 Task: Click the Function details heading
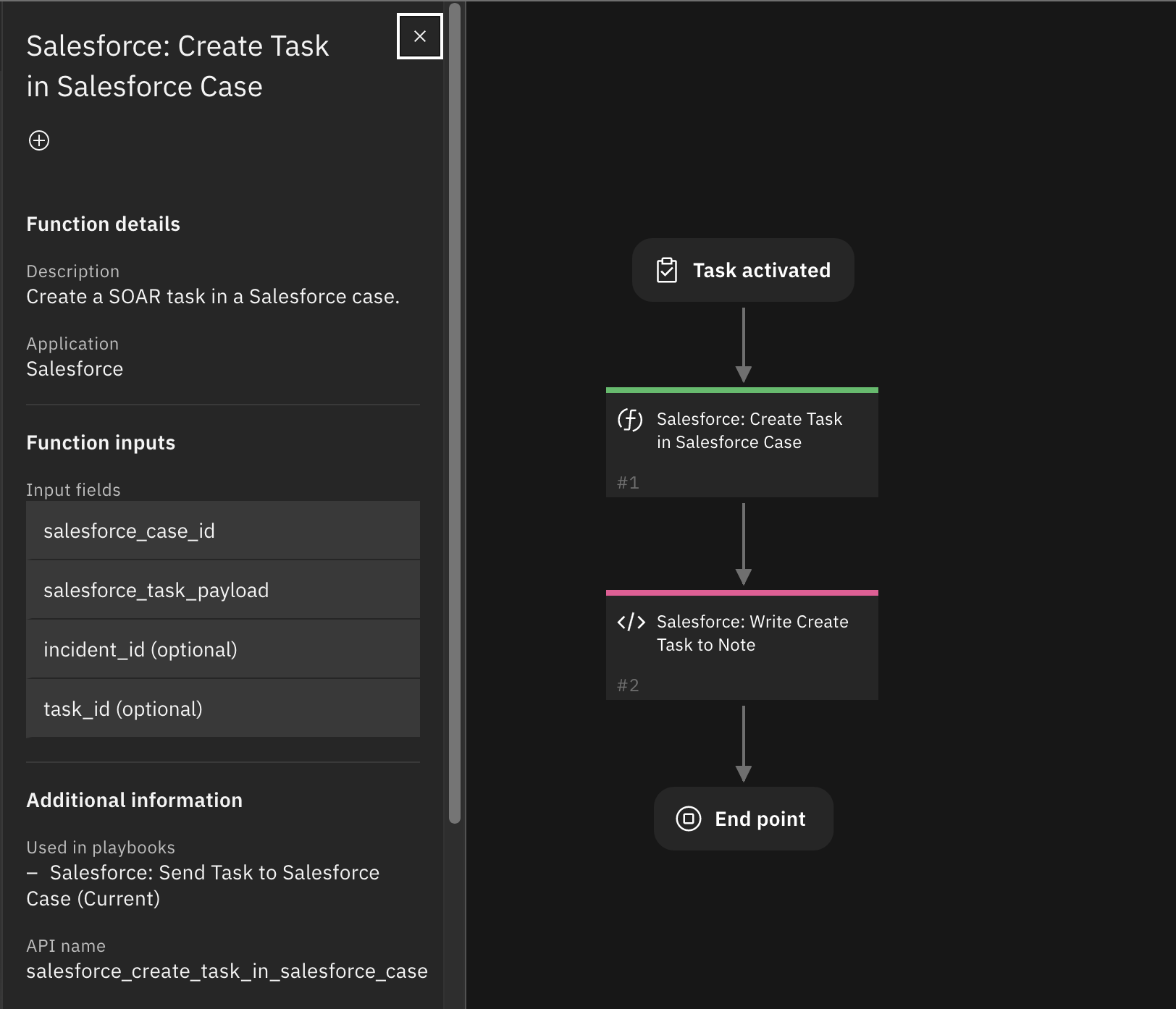click(x=104, y=224)
